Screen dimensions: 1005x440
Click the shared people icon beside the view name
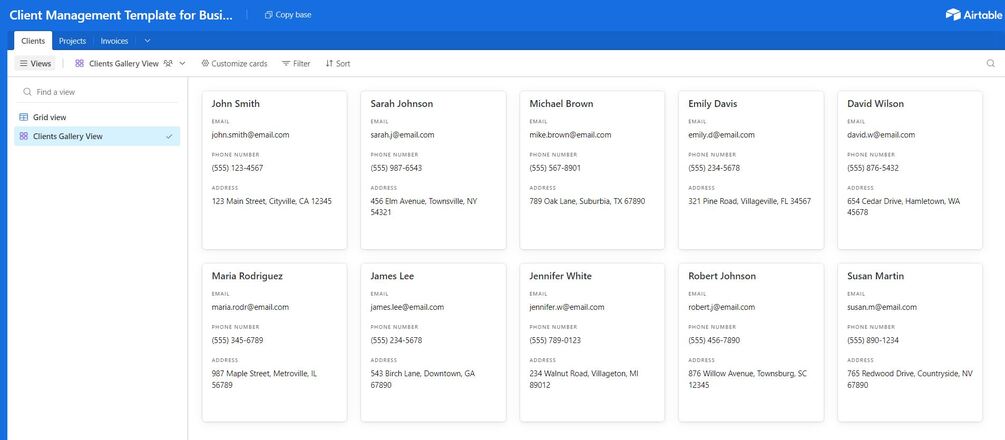point(168,63)
